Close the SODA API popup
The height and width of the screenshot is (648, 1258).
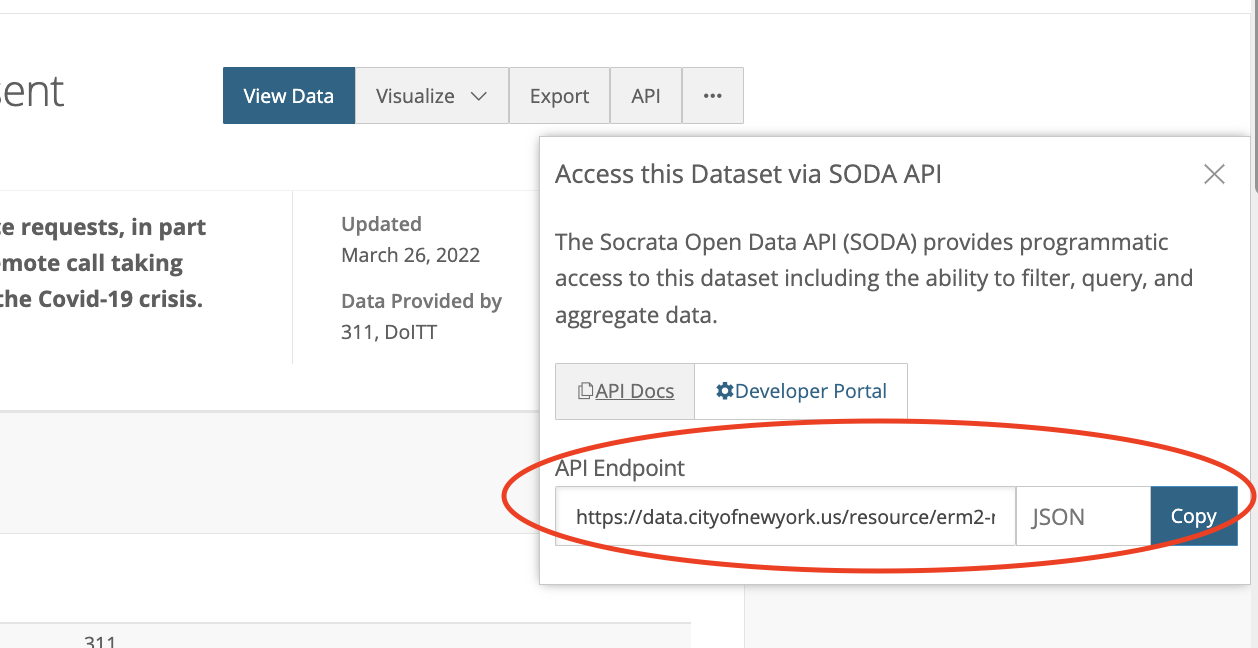[1214, 174]
